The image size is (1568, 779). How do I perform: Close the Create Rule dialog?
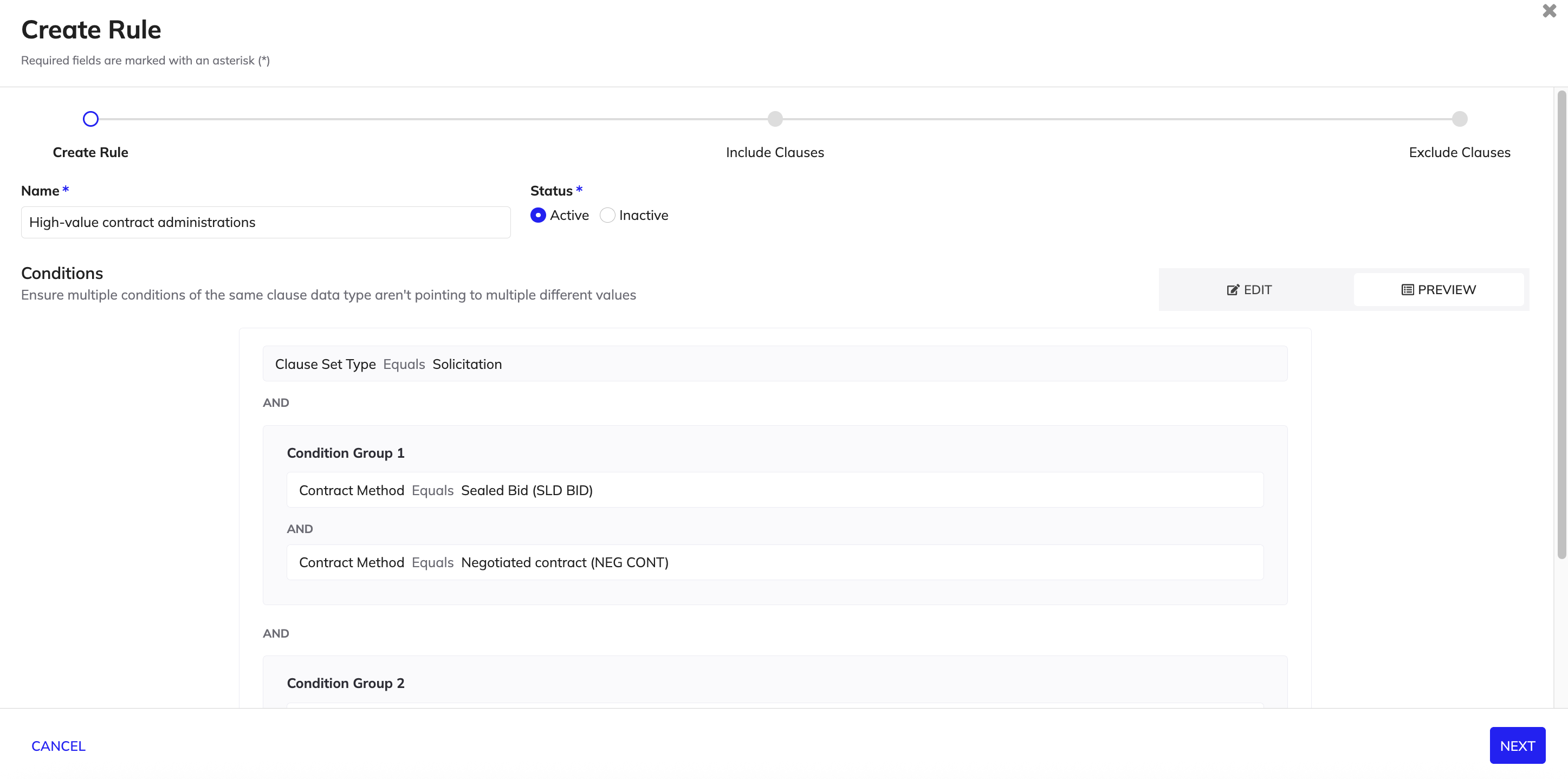[1549, 11]
